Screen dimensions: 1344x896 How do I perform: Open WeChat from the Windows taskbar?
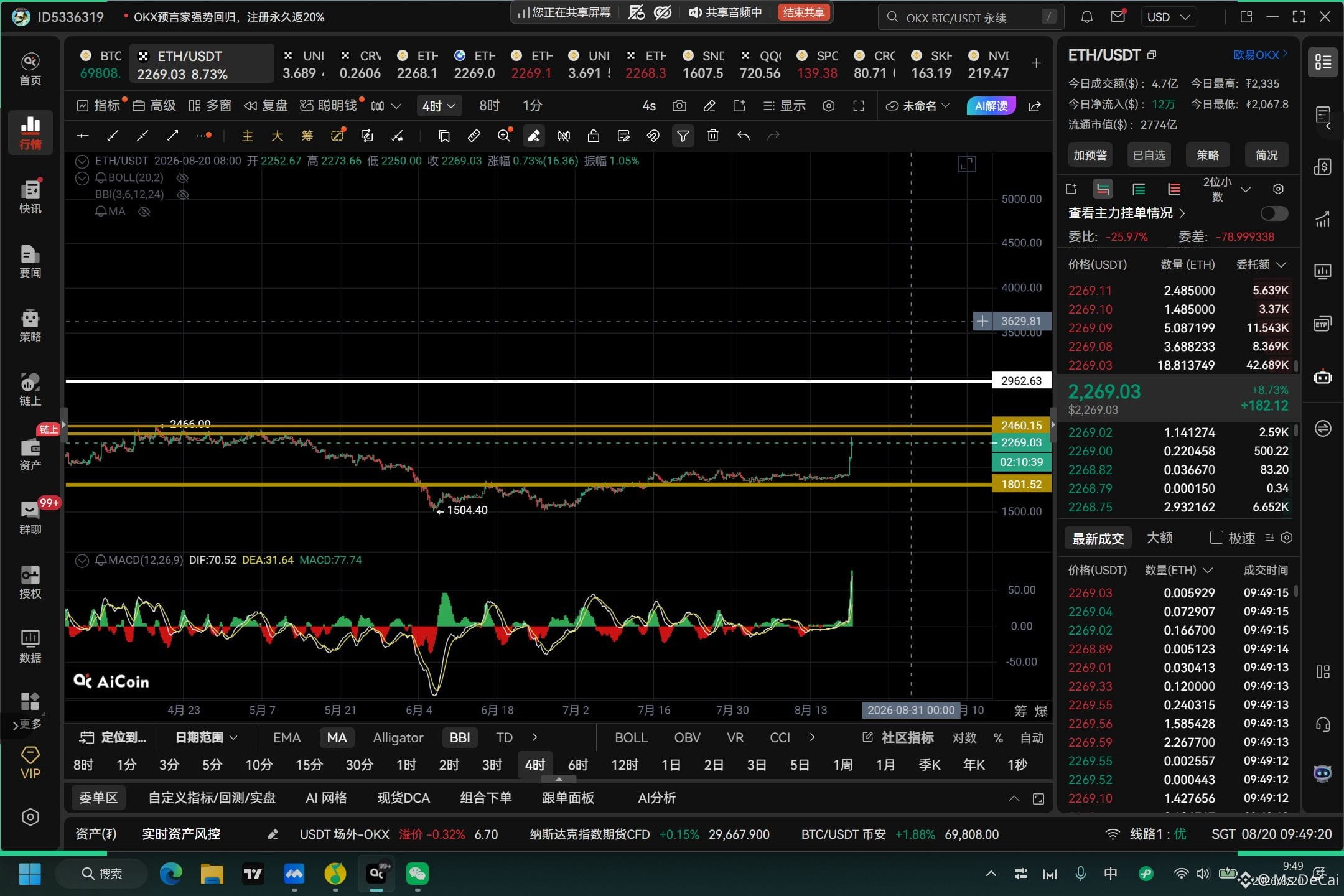417,874
